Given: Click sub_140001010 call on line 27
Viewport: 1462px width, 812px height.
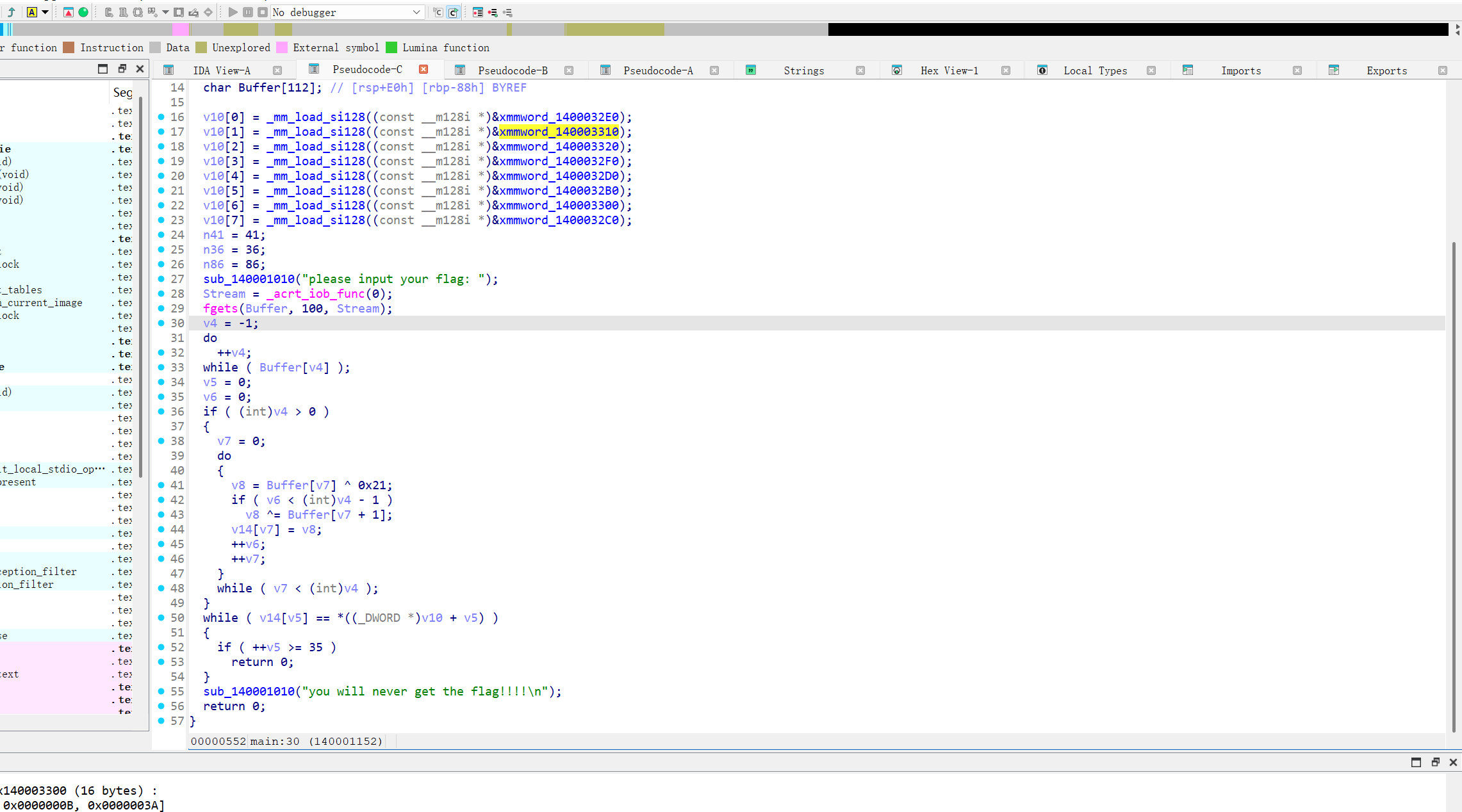Looking at the screenshot, I should [249, 279].
